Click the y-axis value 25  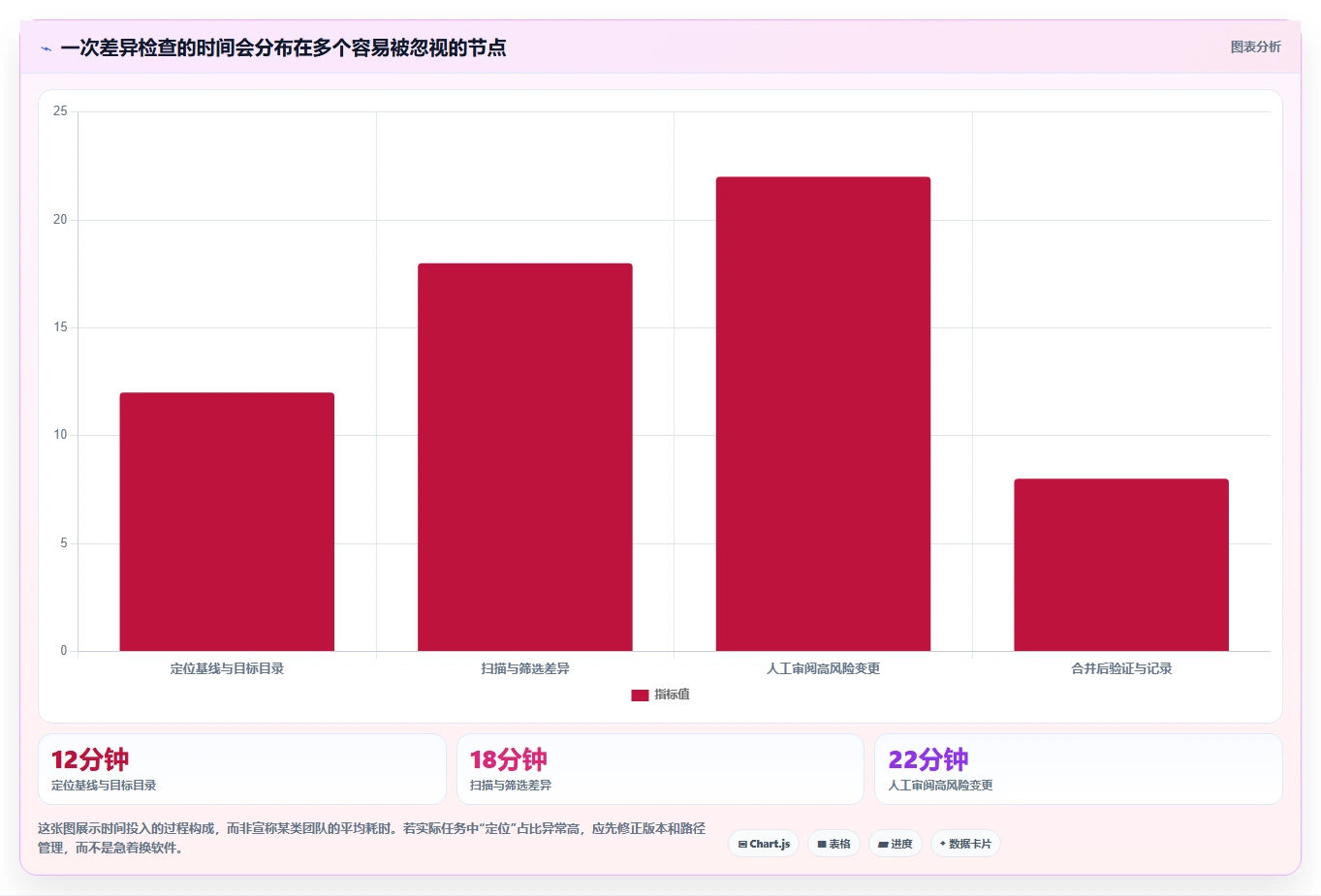click(60, 111)
